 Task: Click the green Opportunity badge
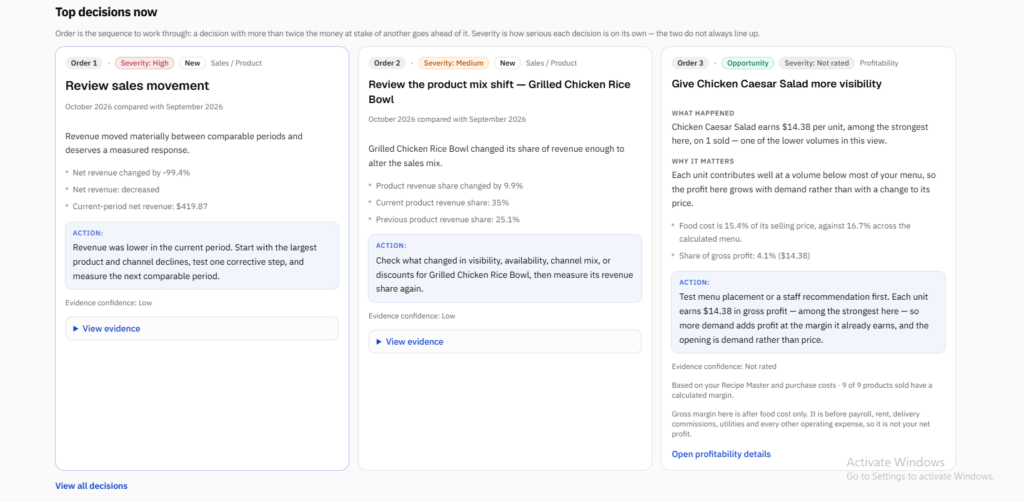[748, 63]
